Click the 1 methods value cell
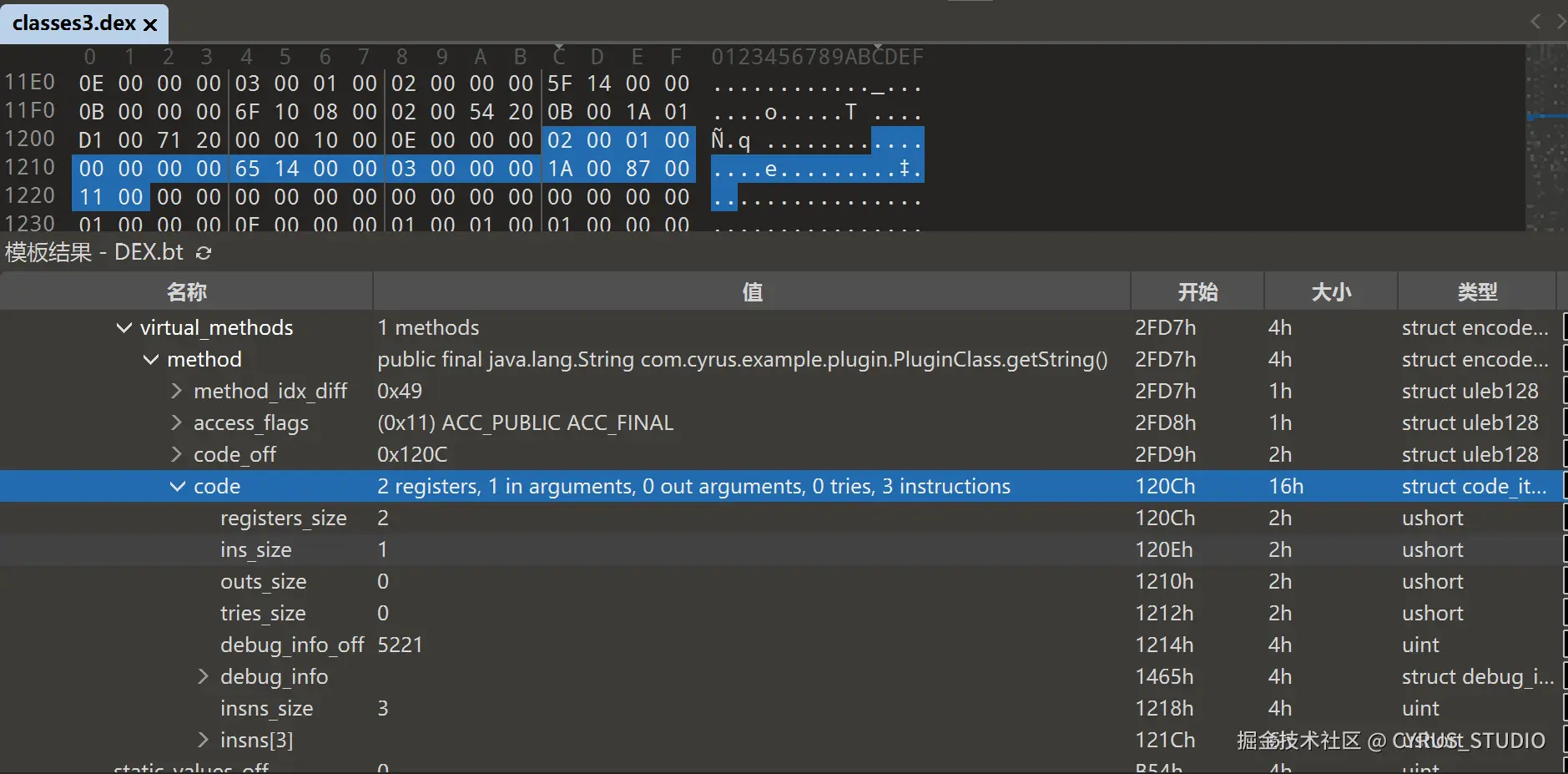Viewport: 1568px width, 774px height. pos(428,327)
